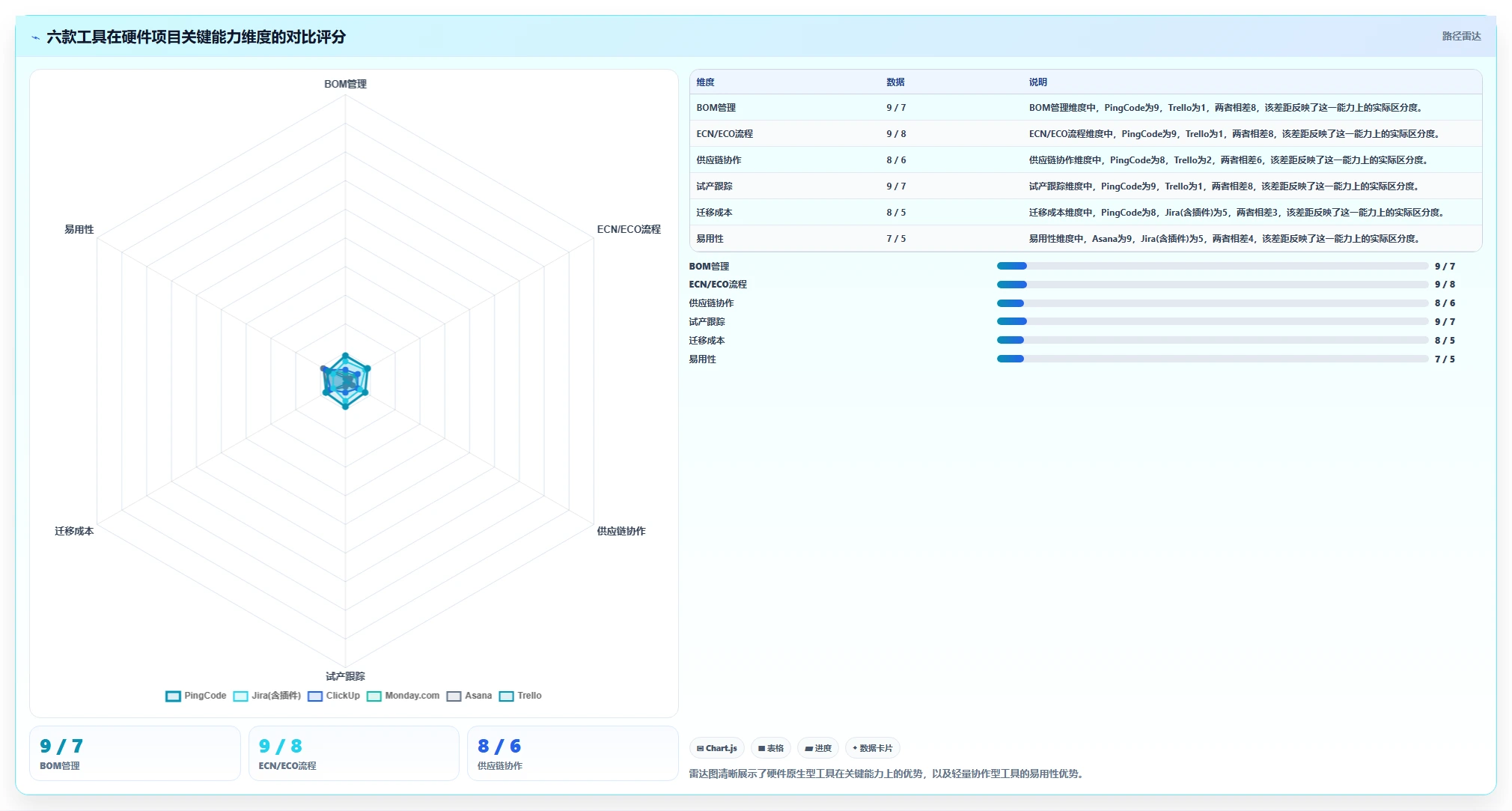Image resolution: width=1512 pixels, height=811 pixels.
Task: Click the 供应链协作 progress bar
Action: (x=1212, y=303)
